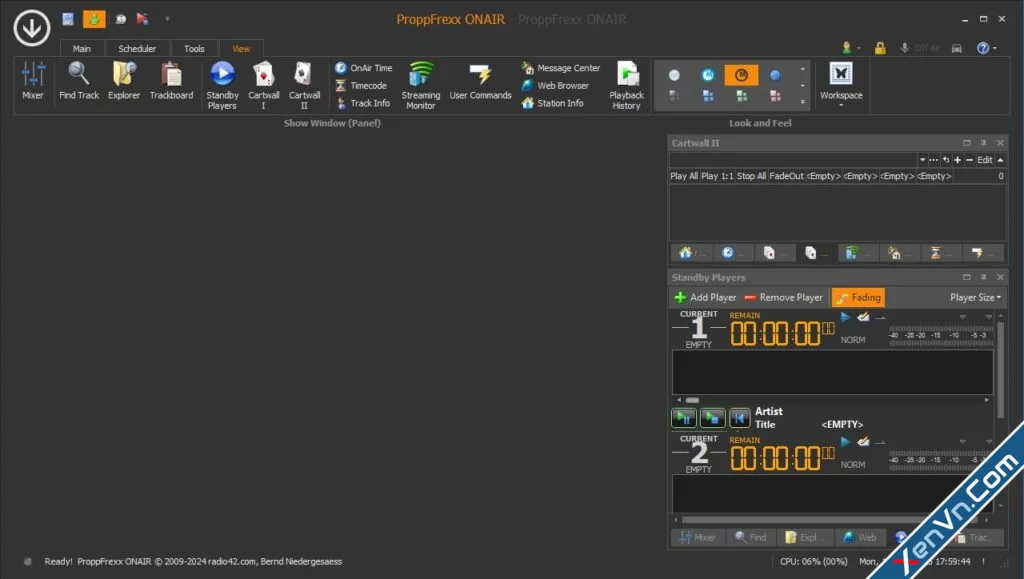This screenshot has width=1024, height=579.
Task: Click FadeOut in Cartwall II
Action: click(786, 176)
